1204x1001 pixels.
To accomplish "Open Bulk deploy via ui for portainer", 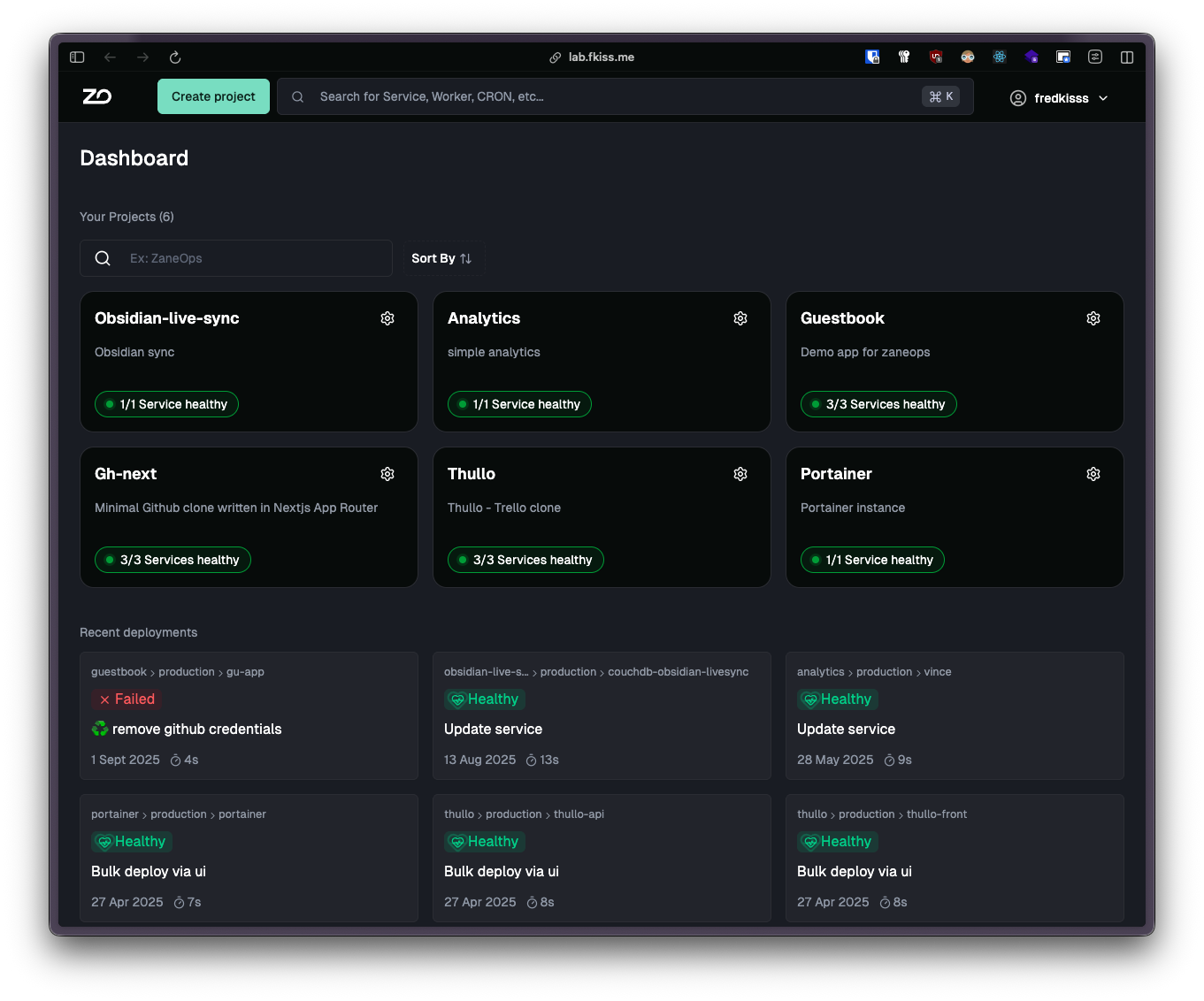I will pos(149,872).
